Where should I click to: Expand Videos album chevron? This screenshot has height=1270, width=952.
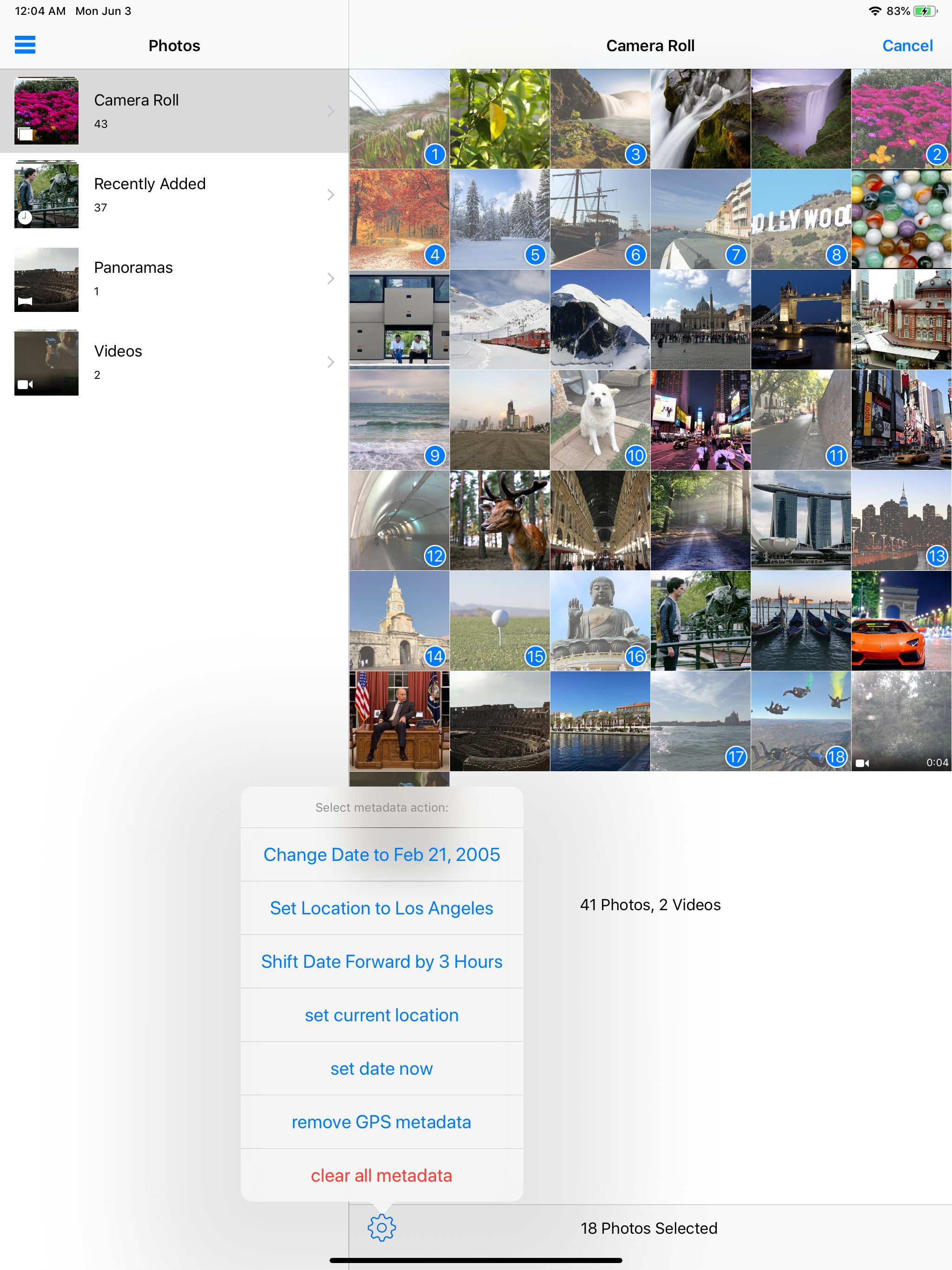coord(331,362)
